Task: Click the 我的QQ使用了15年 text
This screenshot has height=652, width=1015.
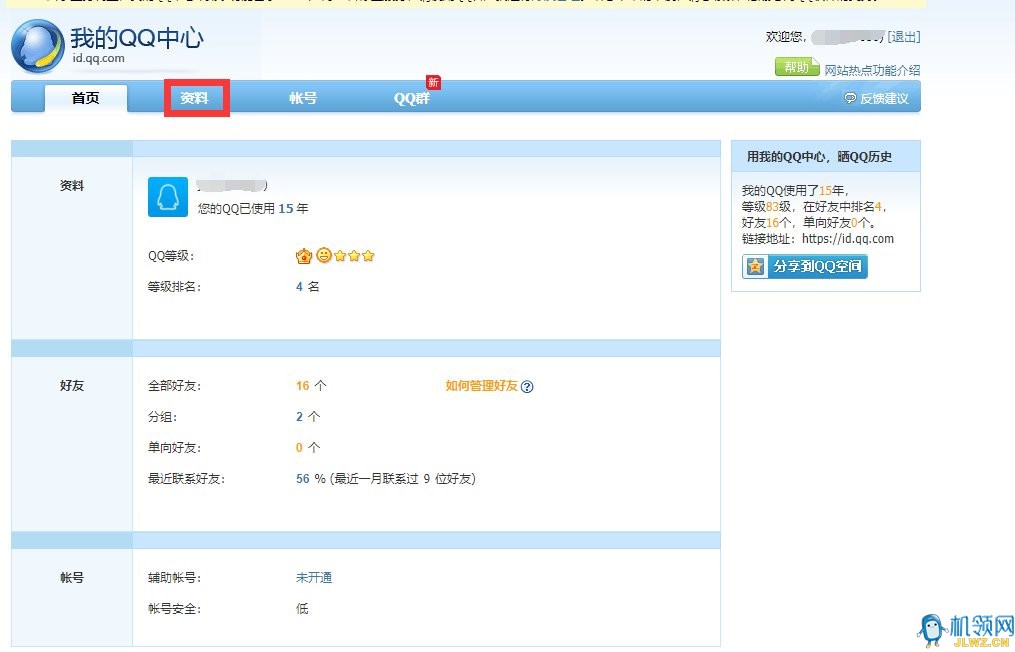Action: click(x=795, y=191)
